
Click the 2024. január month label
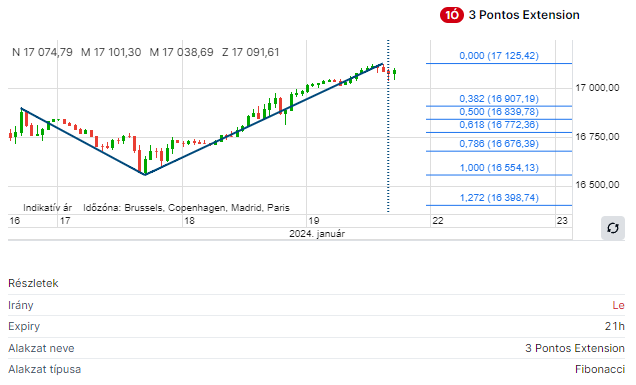pyautogui.click(x=317, y=234)
